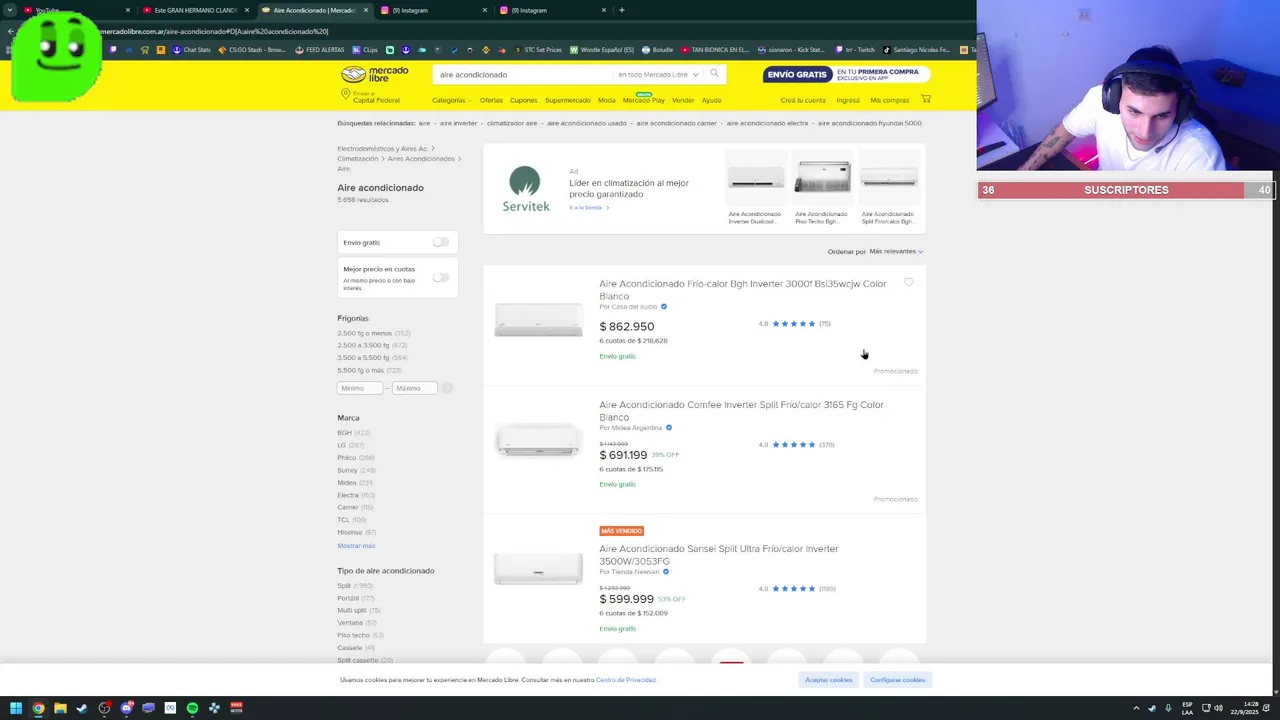
Task: Open Mis compras link
Action: click(x=889, y=100)
